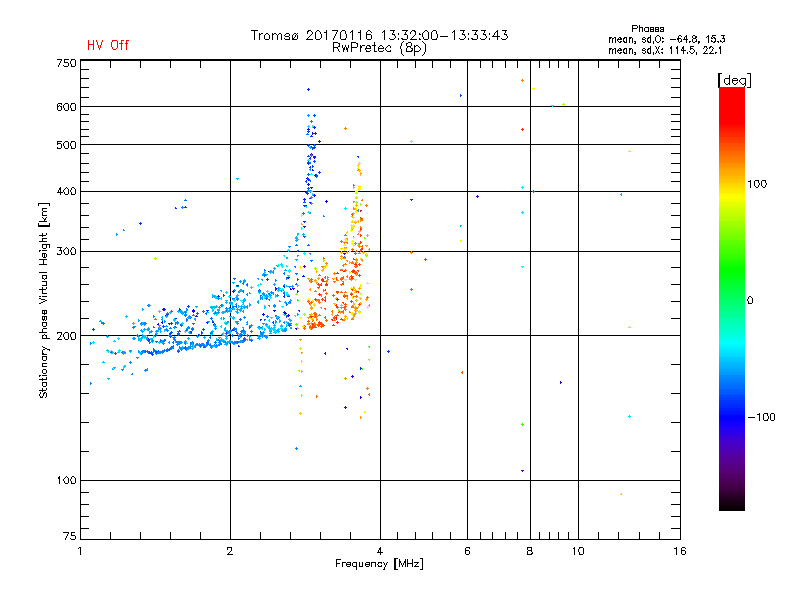Click the x-axis tick label '16'
Image resolution: width=800 pixels, height=600 pixels.
click(680, 551)
